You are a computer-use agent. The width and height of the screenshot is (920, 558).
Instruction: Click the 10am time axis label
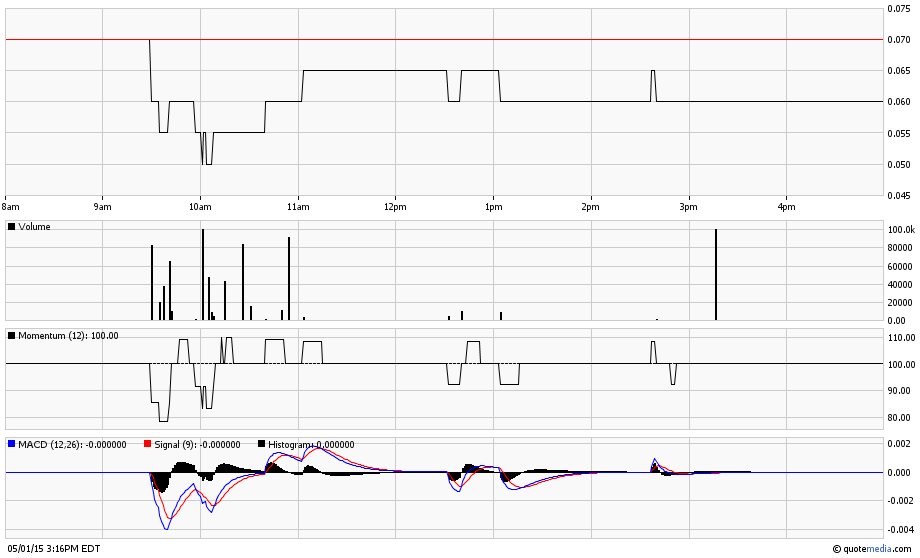pos(200,207)
